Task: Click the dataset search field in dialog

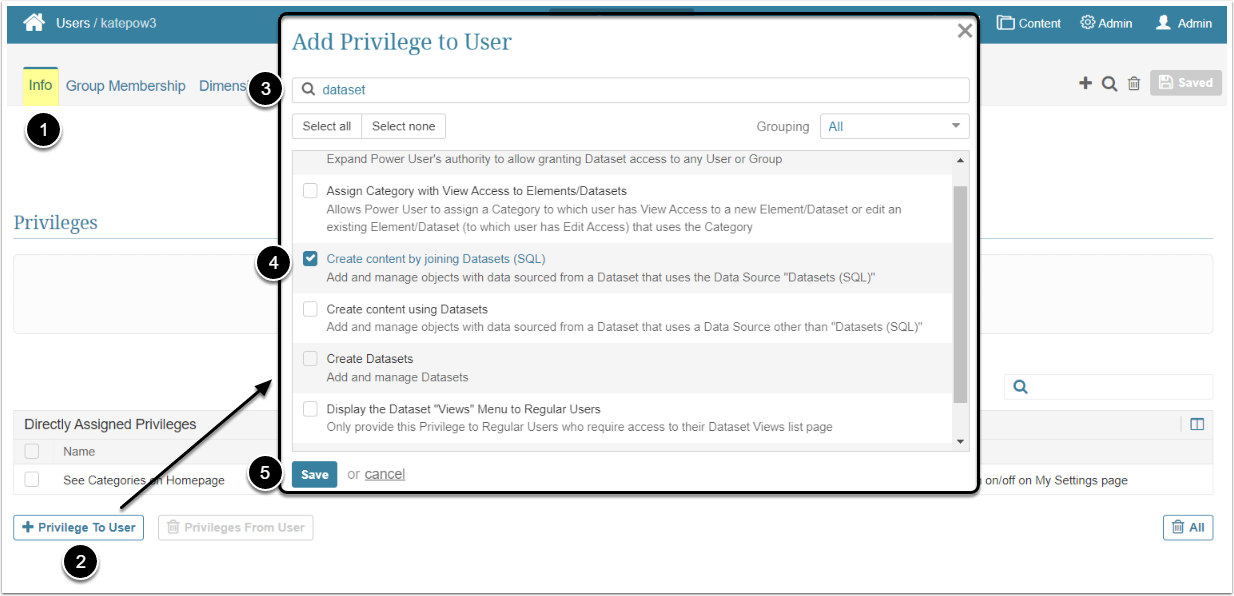Action: point(640,90)
